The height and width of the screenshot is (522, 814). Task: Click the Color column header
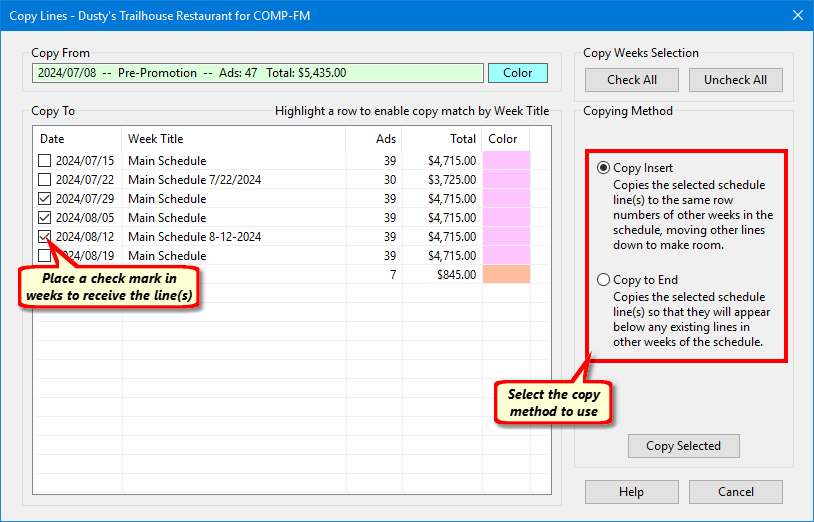506,139
